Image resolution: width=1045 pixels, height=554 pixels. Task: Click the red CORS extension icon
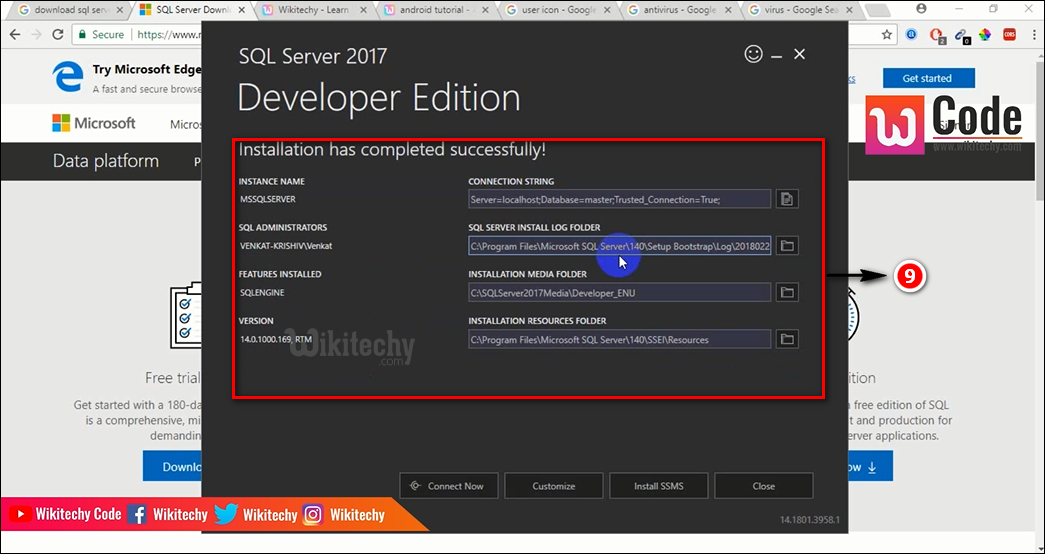click(1009, 34)
